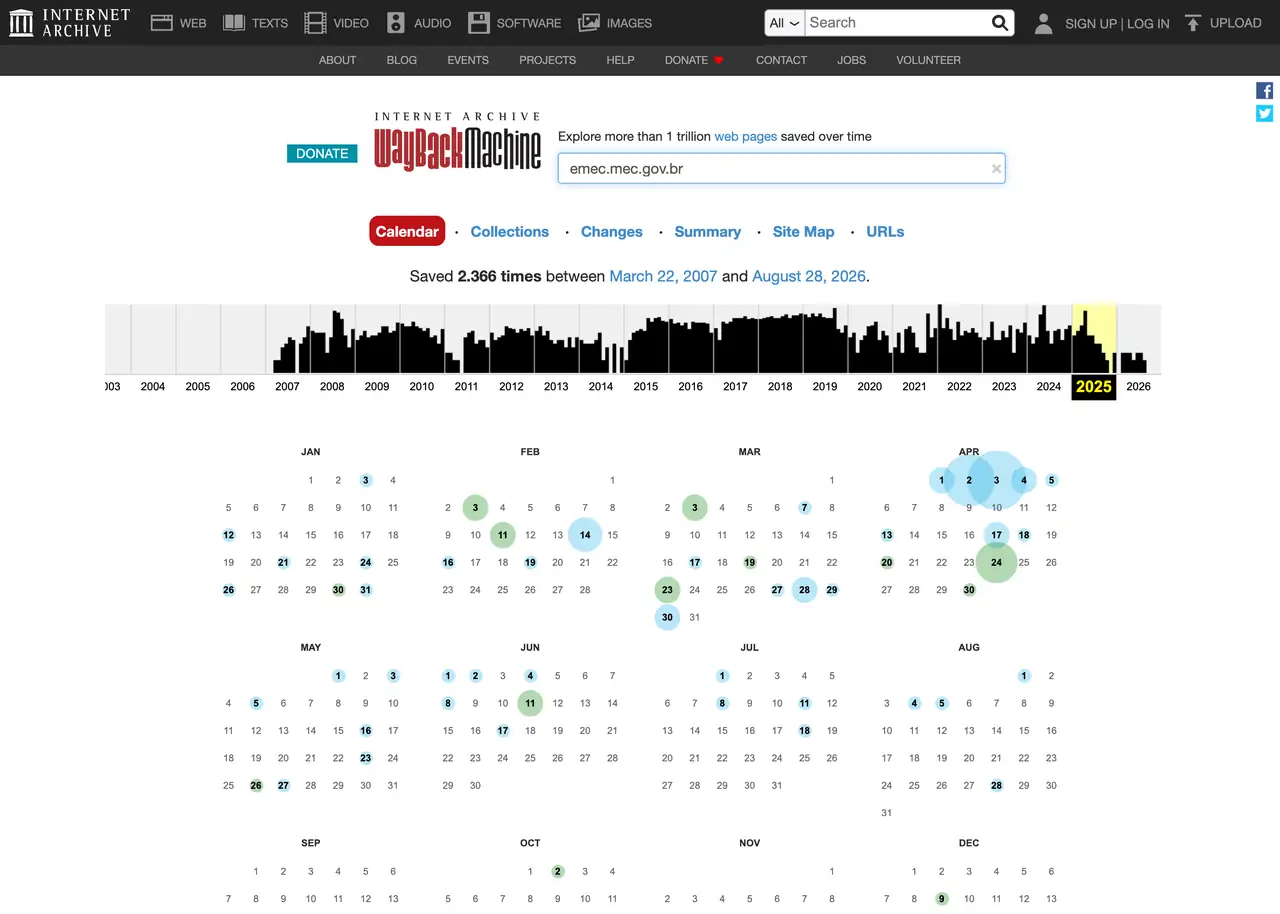The width and height of the screenshot is (1280, 914).
Task: Clear the Wayback URL field
Action: pyautogui.click(x=996, y=169)
